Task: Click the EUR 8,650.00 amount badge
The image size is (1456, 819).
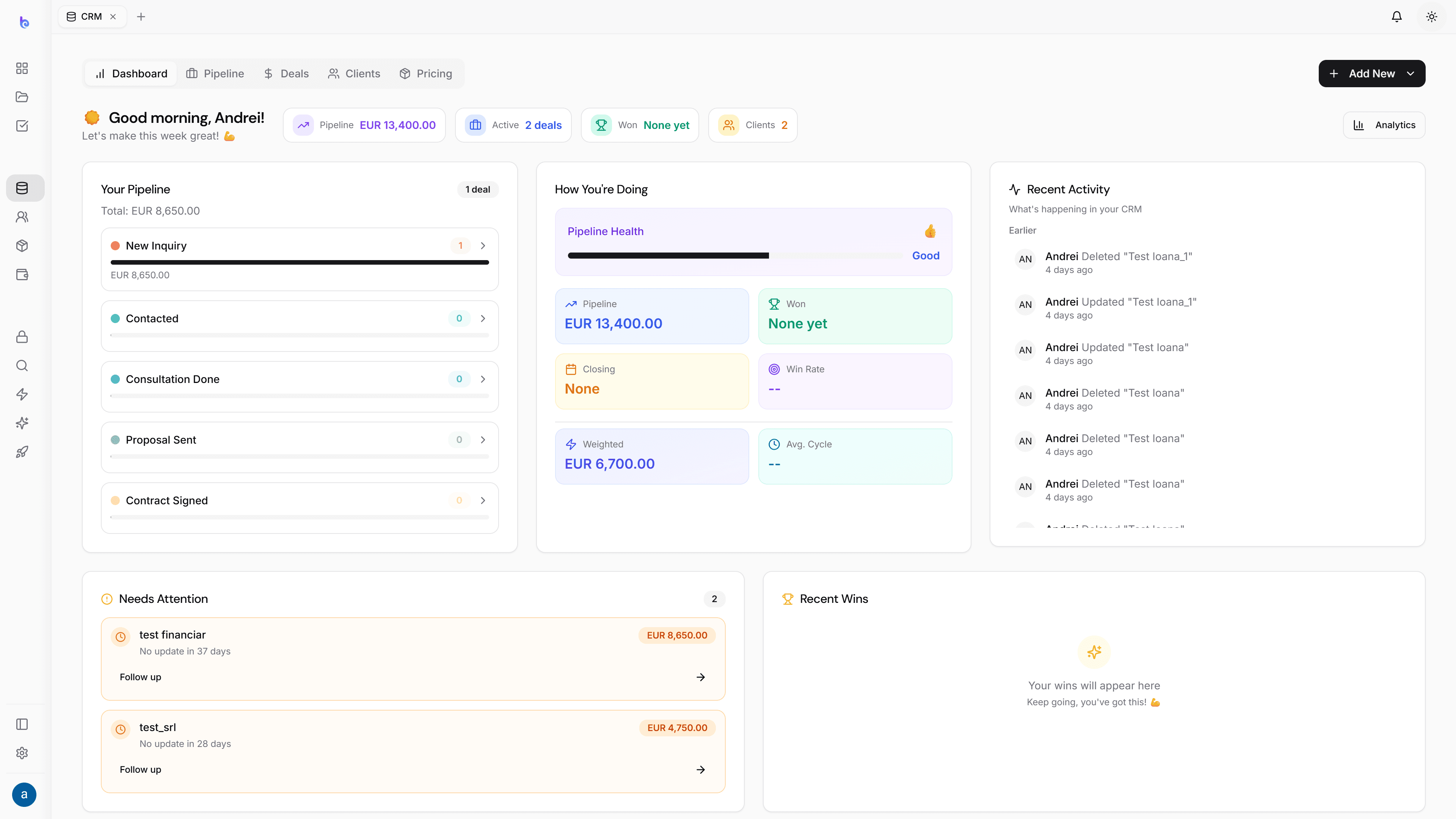Action: point(677,635)
